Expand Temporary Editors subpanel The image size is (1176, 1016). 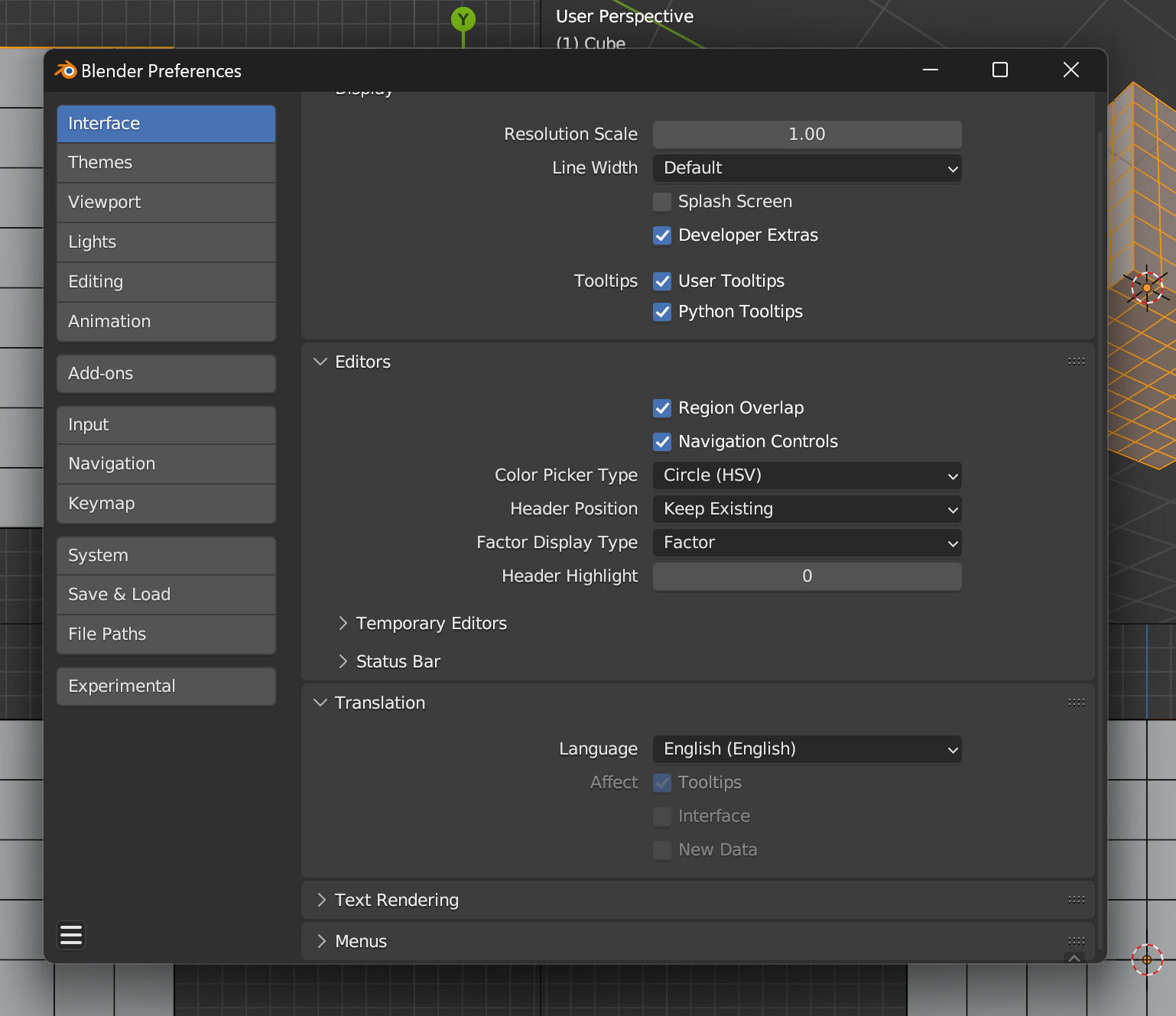tap(343, 623)
